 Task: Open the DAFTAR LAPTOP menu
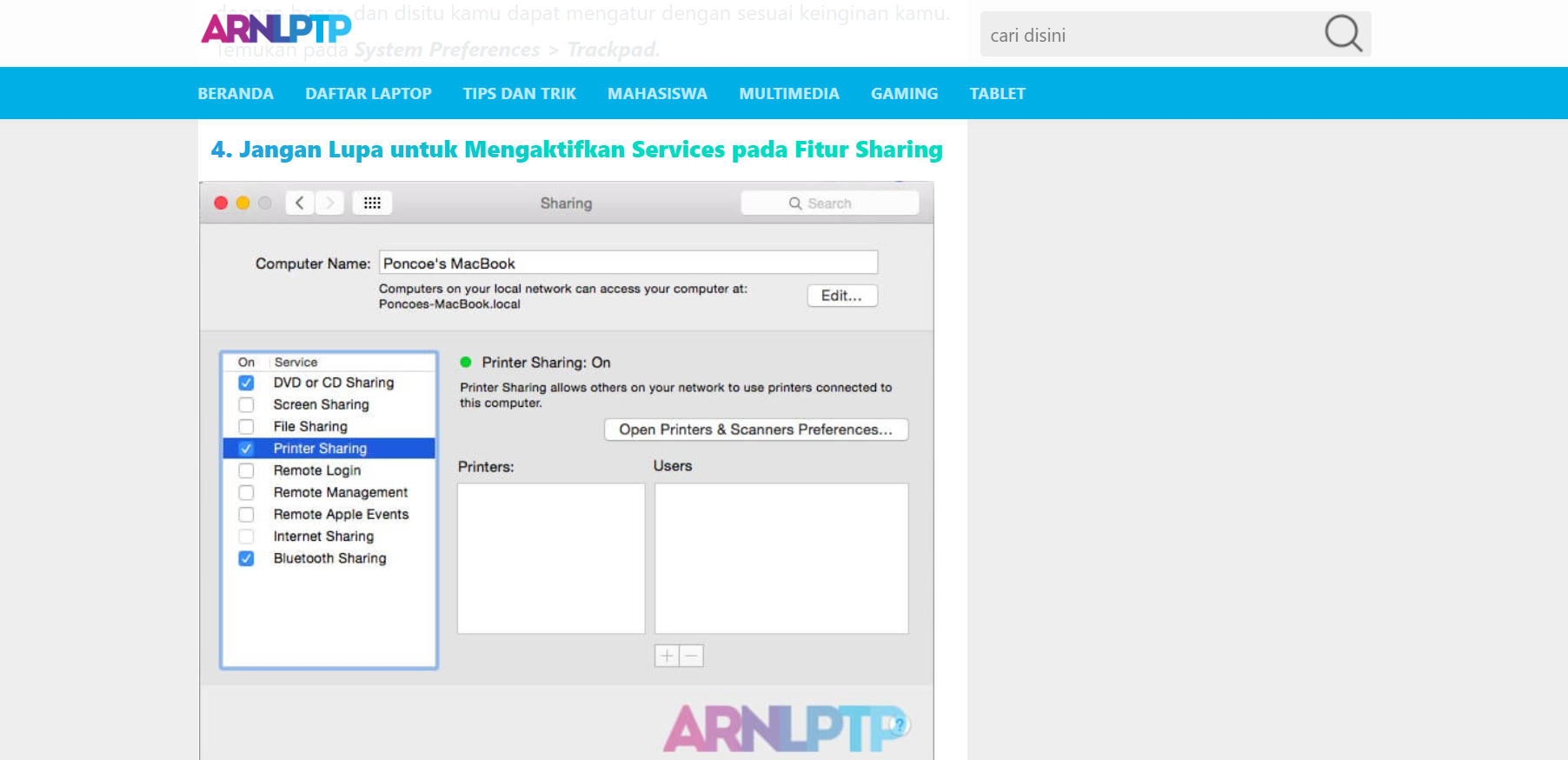(x=369, y=93)
